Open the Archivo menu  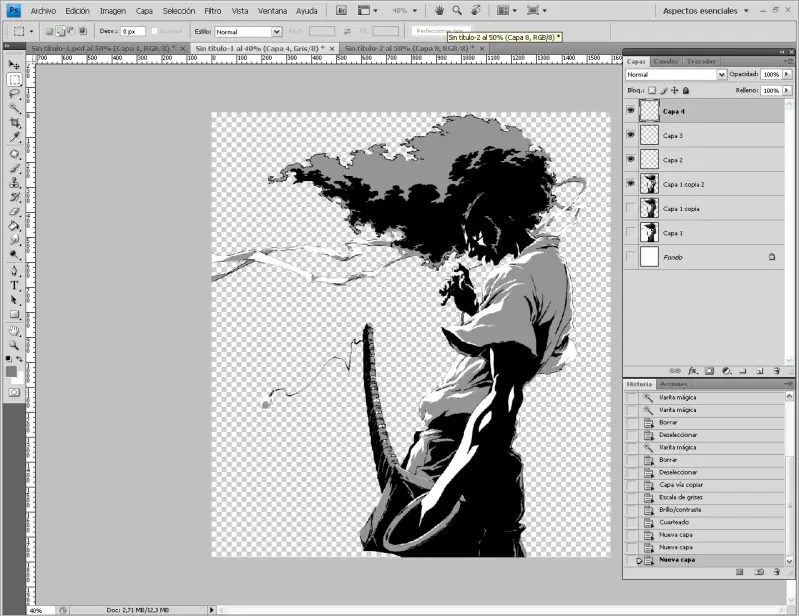[x=43, y=11]
